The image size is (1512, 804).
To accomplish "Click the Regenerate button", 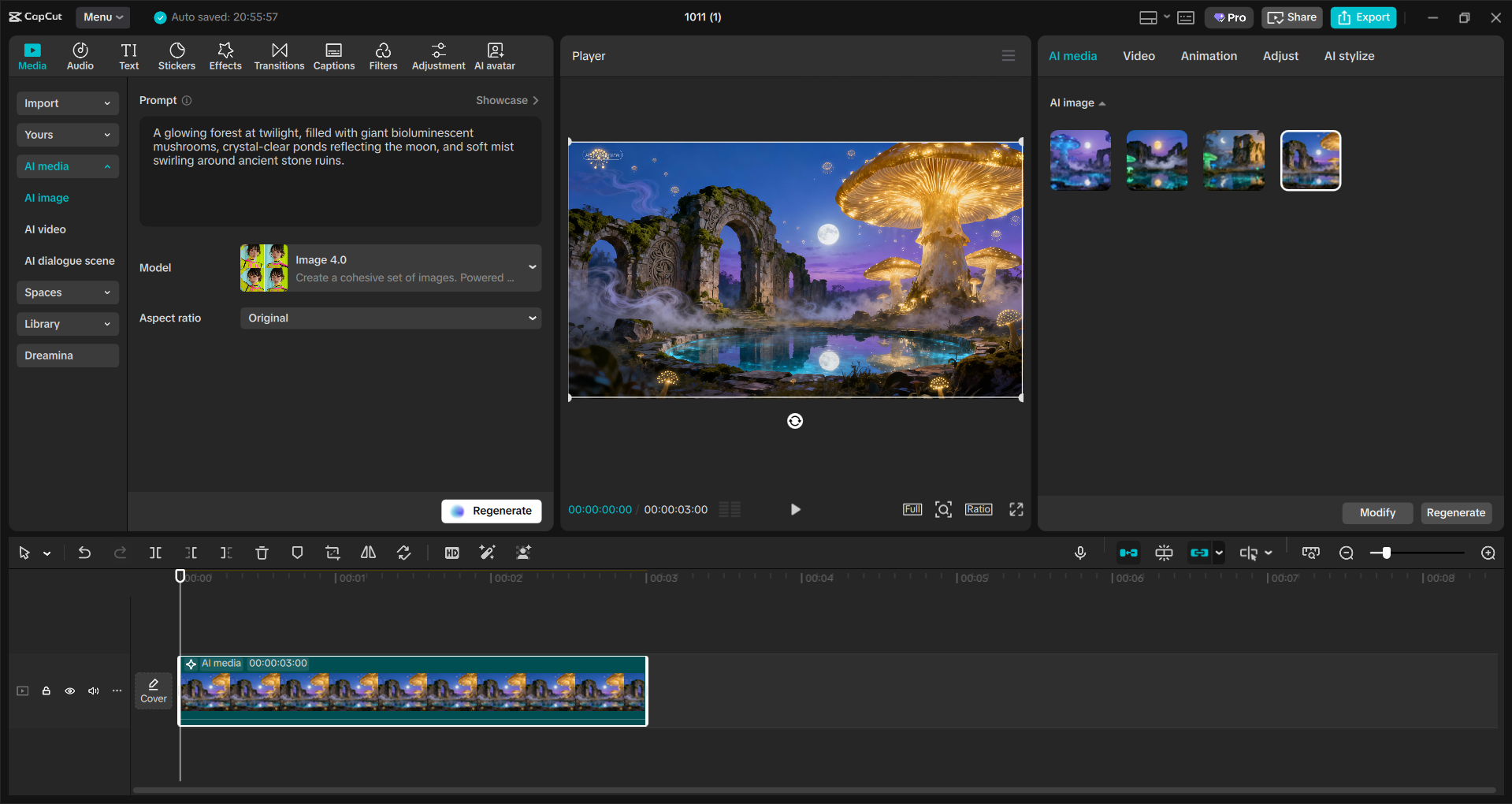I will click(x=491, y=511).
